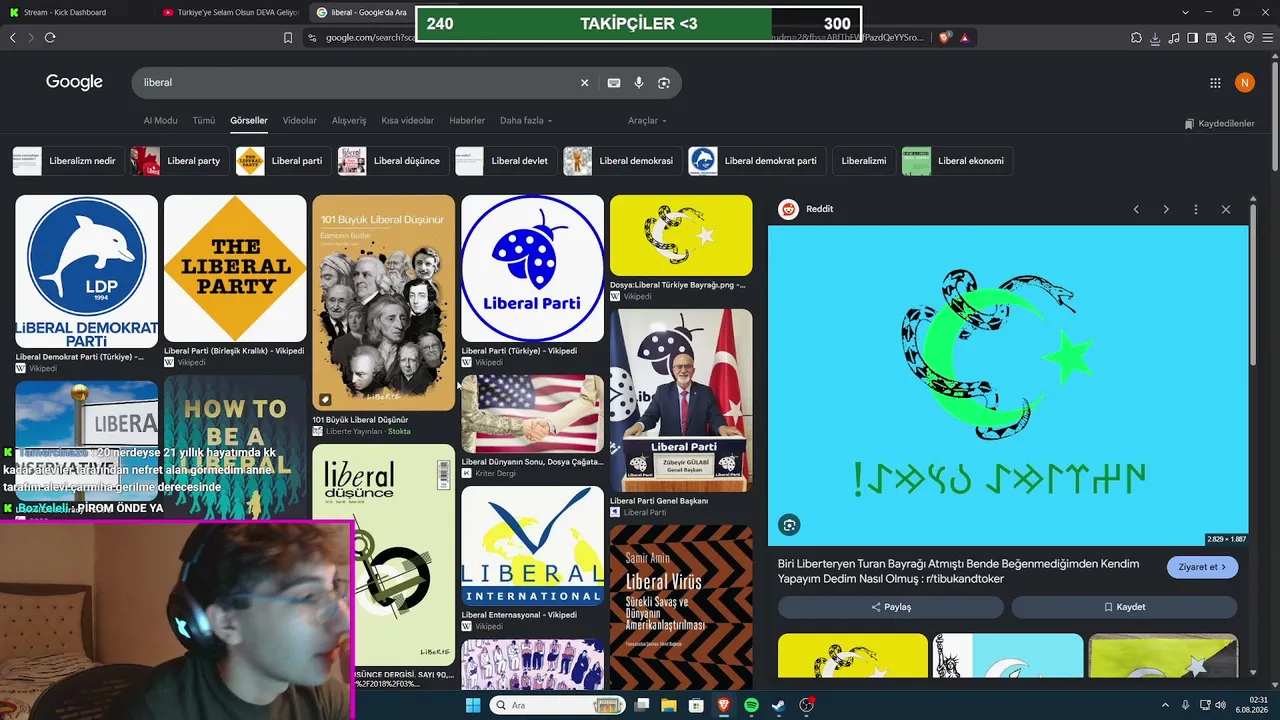Select the Tümü results tab
Image resolution: width=1280 pixels, height=720 pixels.
click(x=204, y=121)
